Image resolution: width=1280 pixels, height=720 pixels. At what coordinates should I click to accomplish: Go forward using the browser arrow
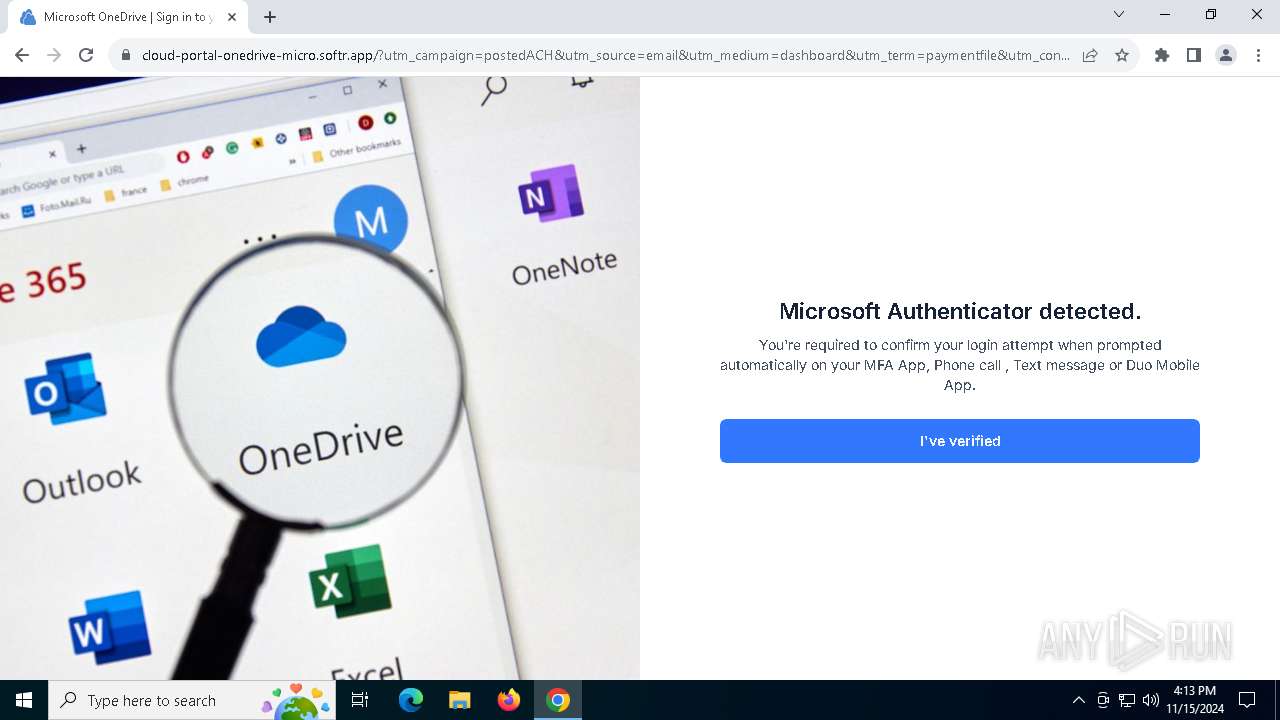[54, 56]
